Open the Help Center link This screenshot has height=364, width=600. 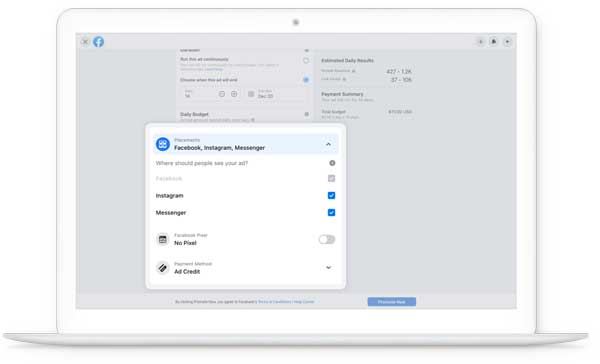pyautogui.click(x=304, y=302)
